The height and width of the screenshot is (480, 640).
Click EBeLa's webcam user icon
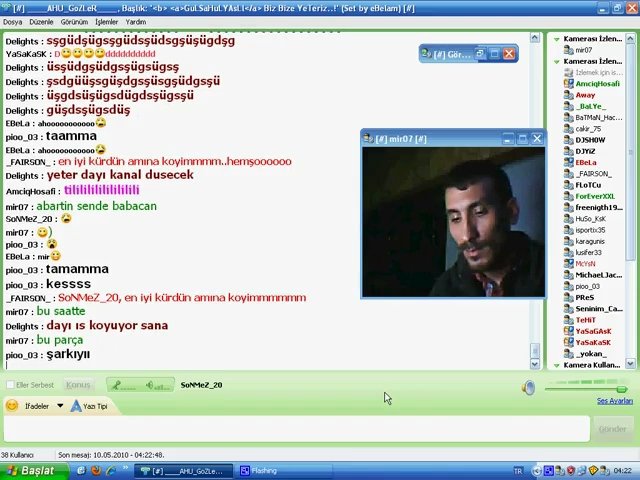point(569,162)
